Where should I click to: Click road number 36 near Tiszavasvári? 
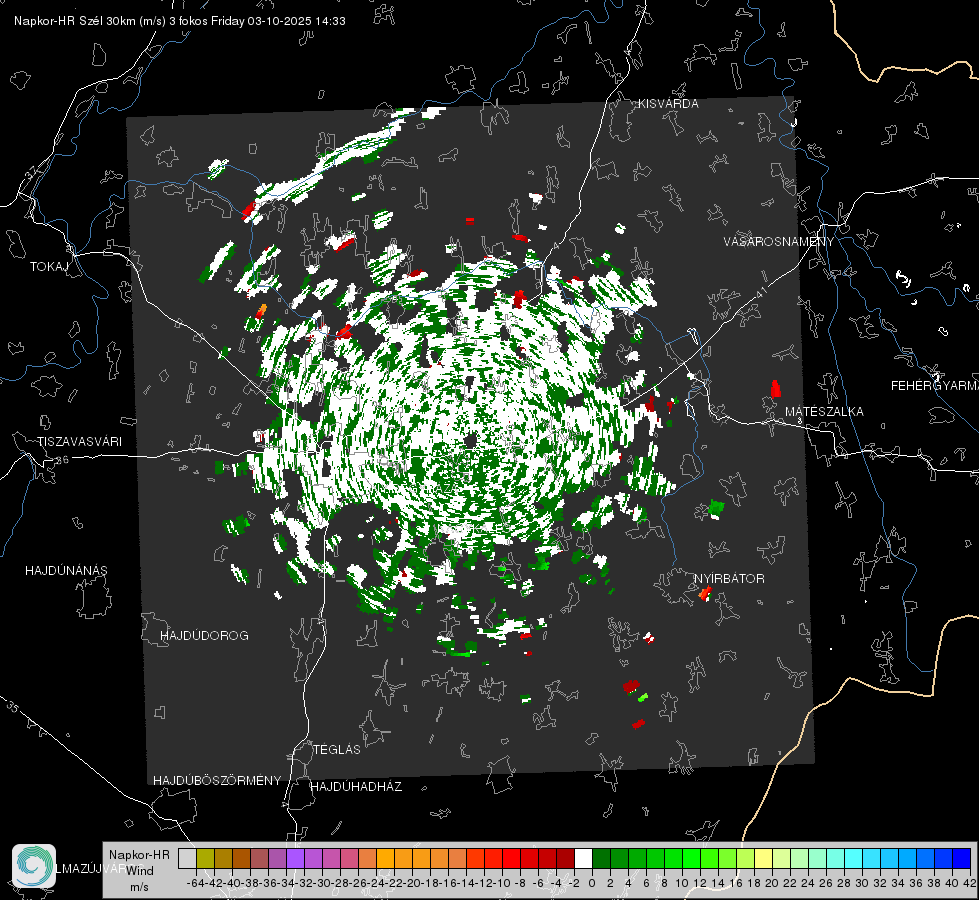click(62, 460)
